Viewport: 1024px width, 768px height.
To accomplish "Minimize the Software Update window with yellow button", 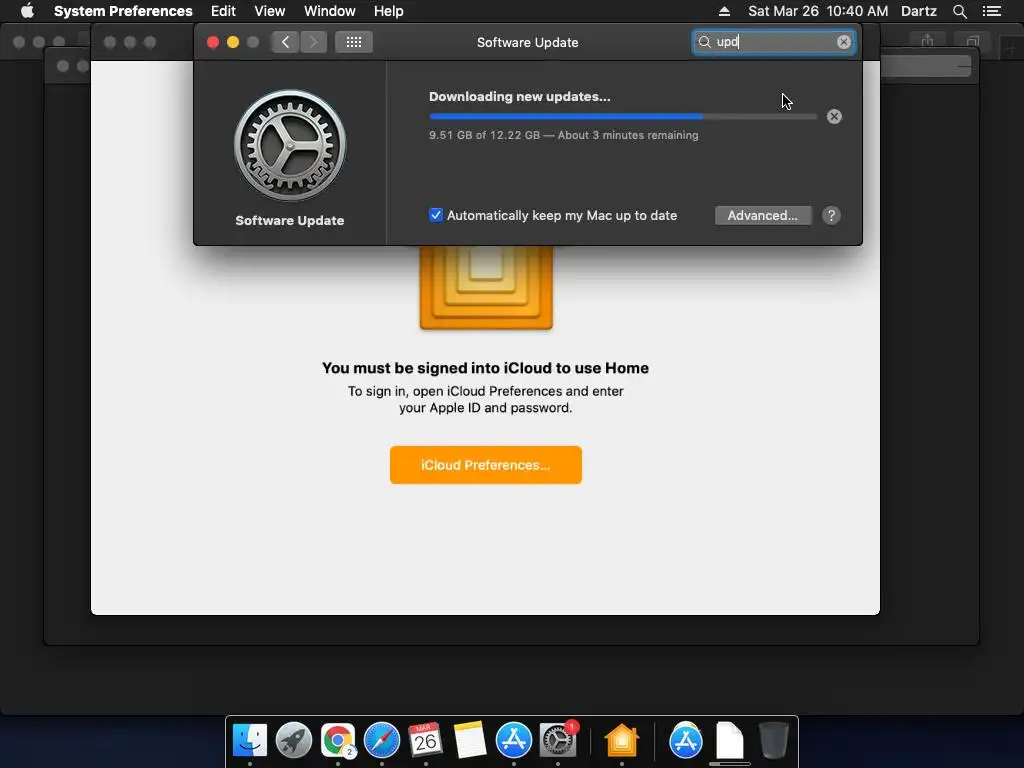I will click(x=232, y=42).
